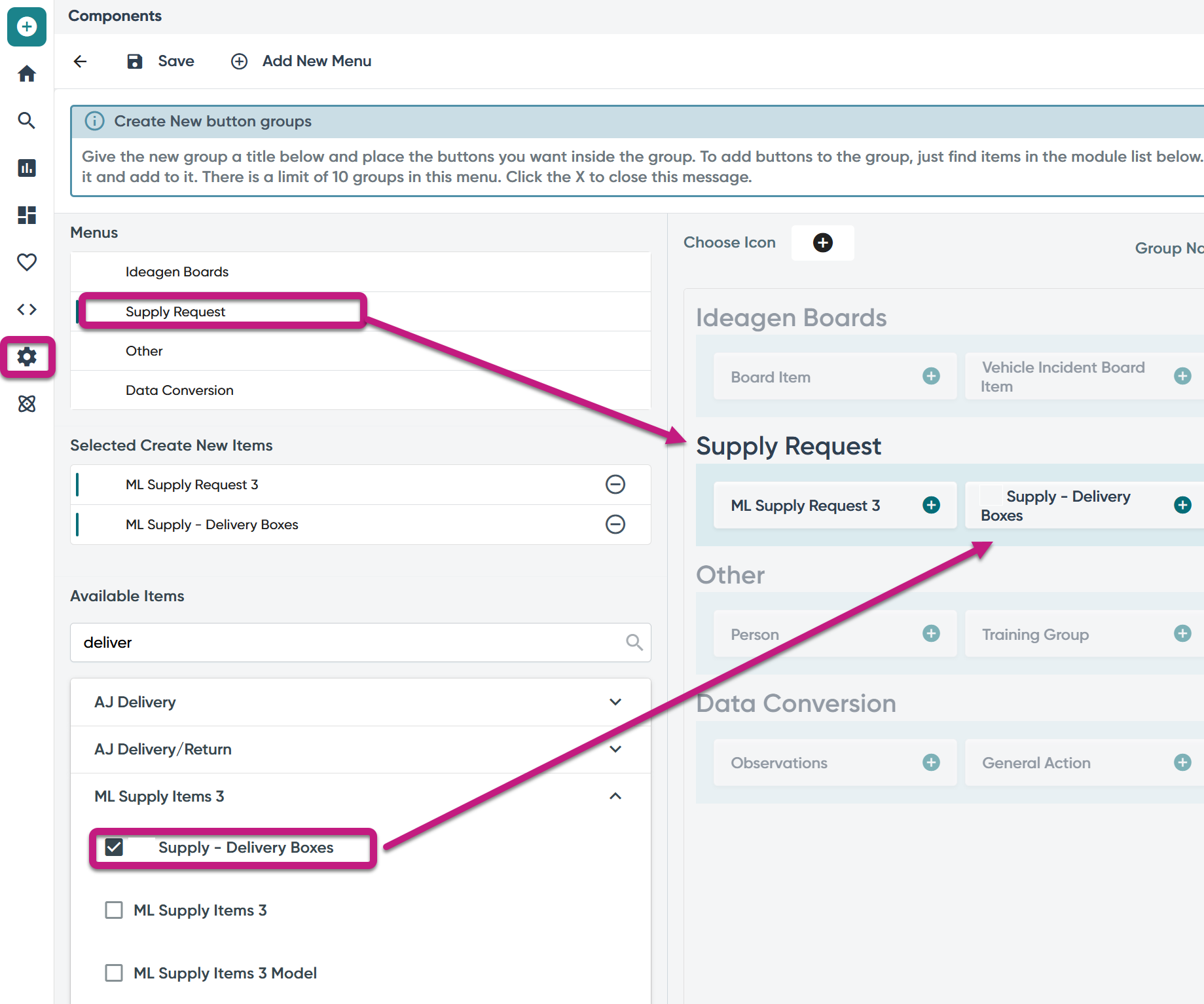This screenshot has width=1204, height=1004.
Task: Click the Training Group button label
Action: 1036,635
